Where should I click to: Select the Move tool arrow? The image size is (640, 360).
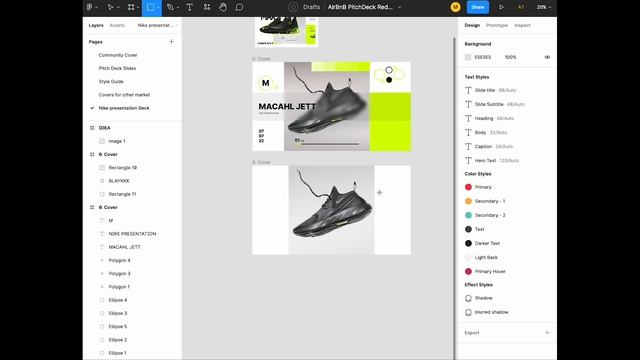tap(110, 7)
